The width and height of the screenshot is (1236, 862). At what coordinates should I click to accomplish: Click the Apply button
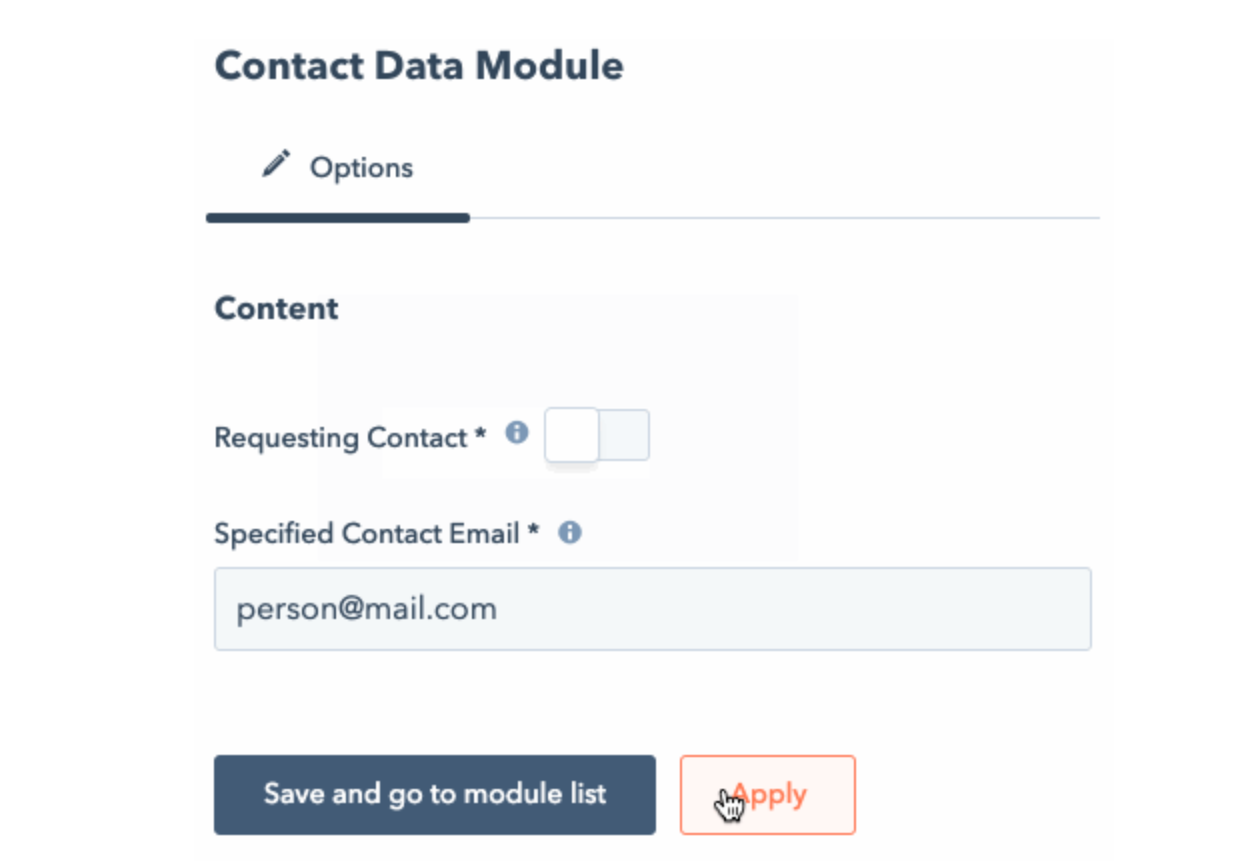(767, 794)
